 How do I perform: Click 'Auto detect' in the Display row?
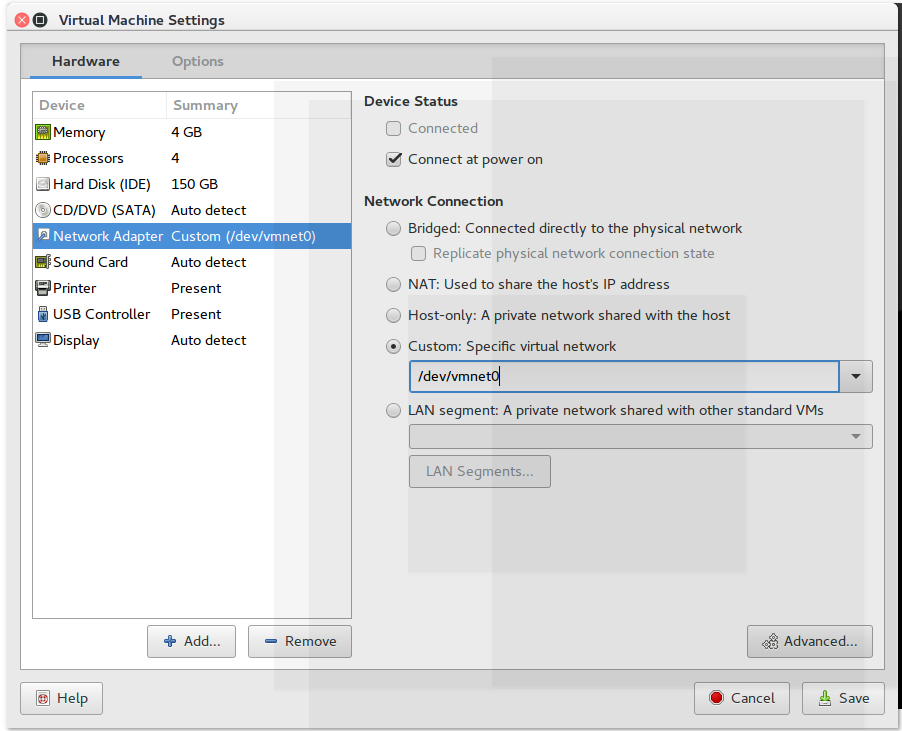[x=208, y=340]
